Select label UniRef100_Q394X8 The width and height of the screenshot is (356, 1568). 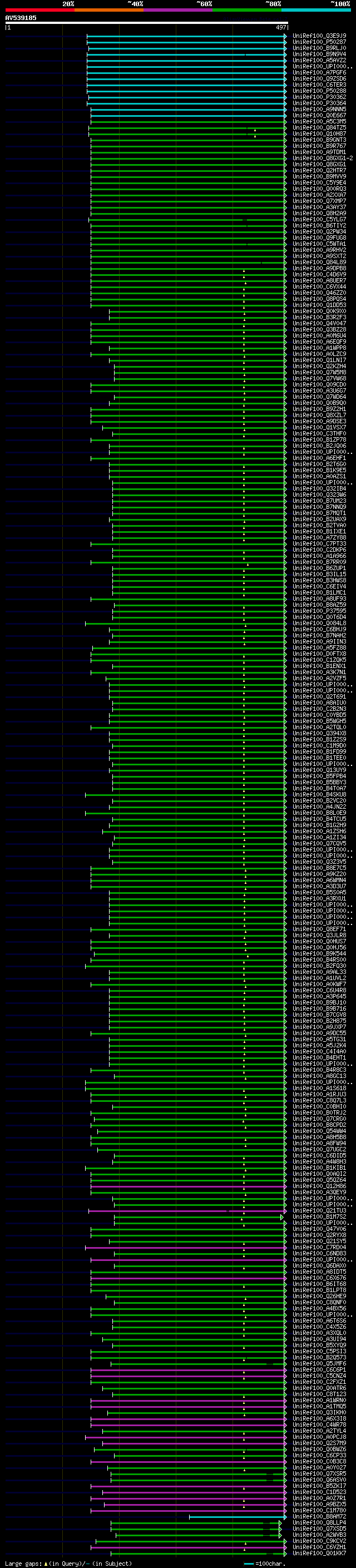point(319,734)
